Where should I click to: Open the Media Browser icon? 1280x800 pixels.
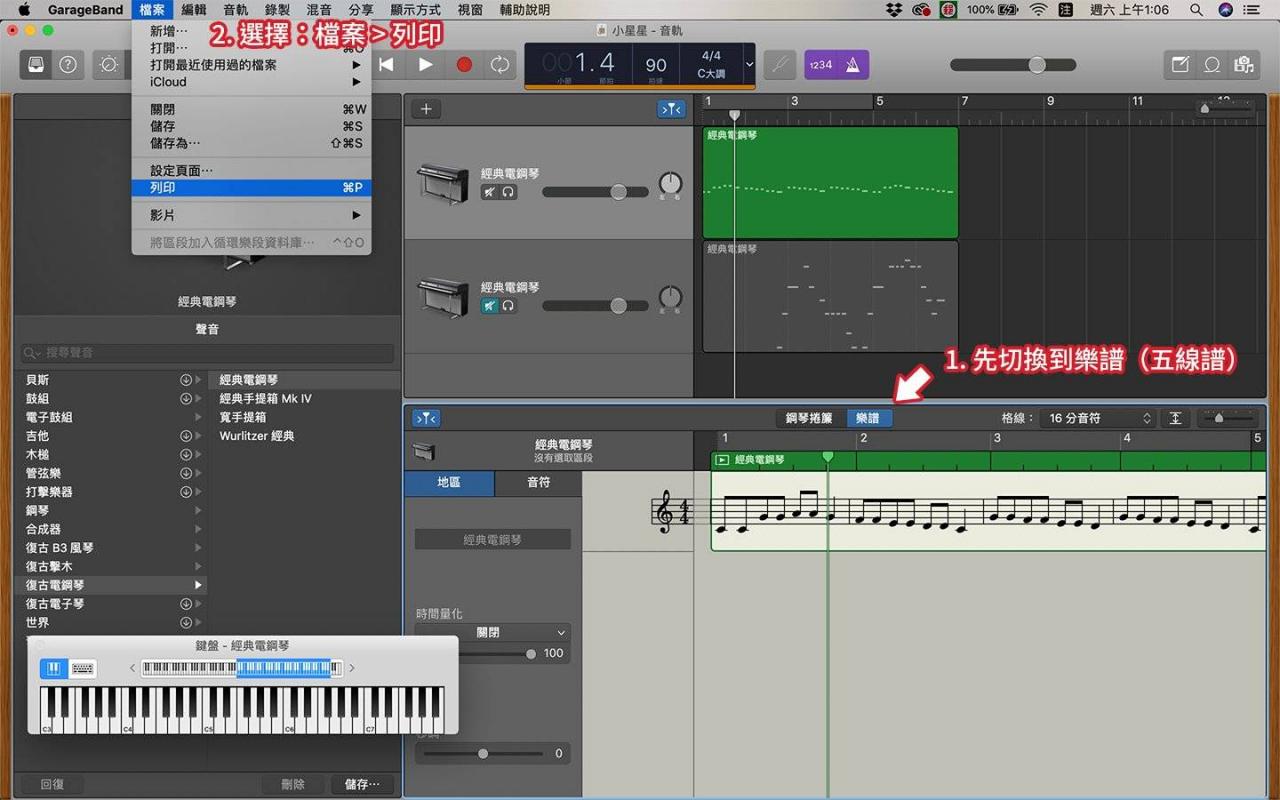1244,64
